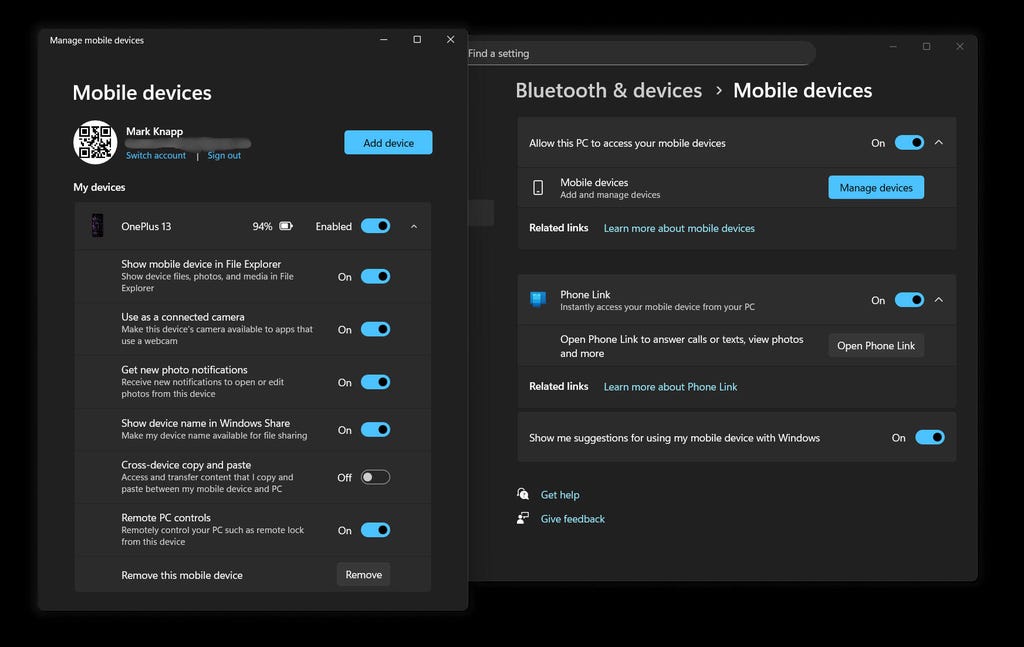
Task: Click the QR code profile avatar
Action: 95,142
